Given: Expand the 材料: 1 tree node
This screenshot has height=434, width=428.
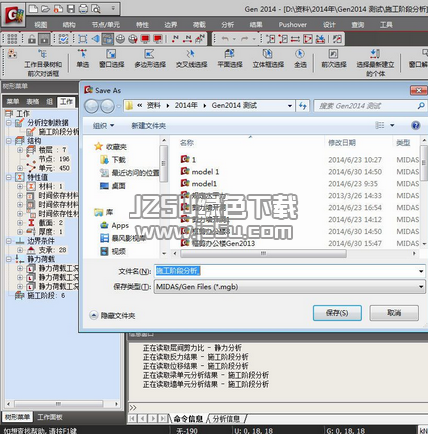Looking at the screenshot, I should (20, 186).
